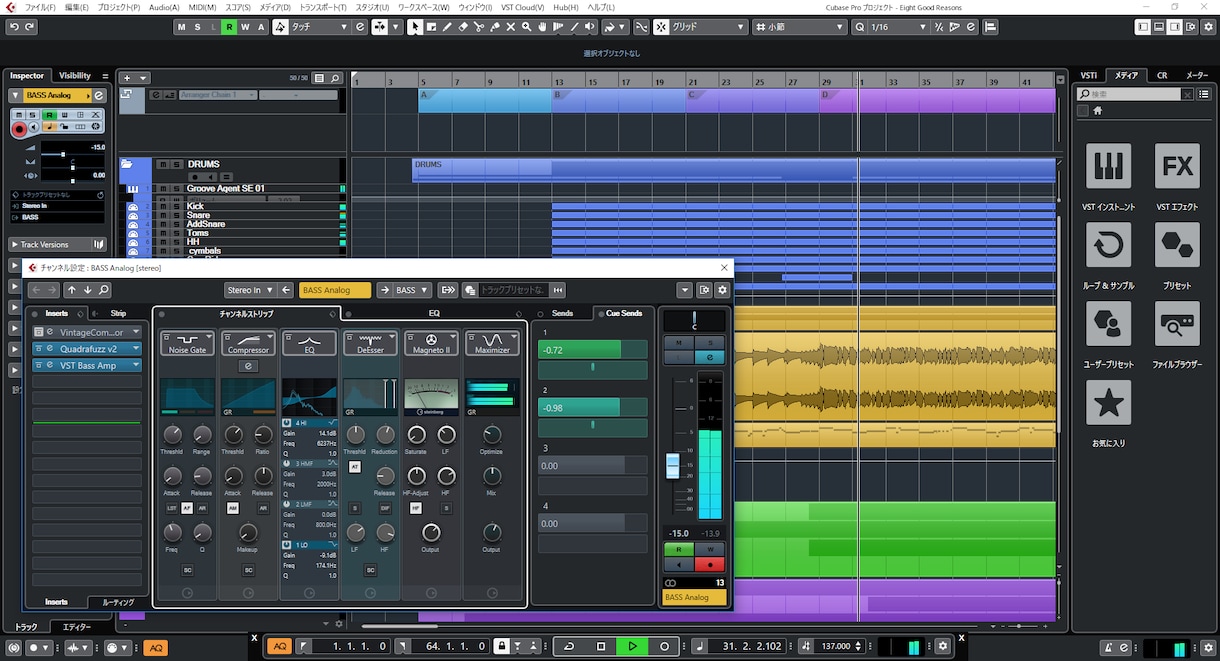
Task: Open Quadrafuzz v2 insert slot dropdown arrow
Action: (x=136, y=349)
